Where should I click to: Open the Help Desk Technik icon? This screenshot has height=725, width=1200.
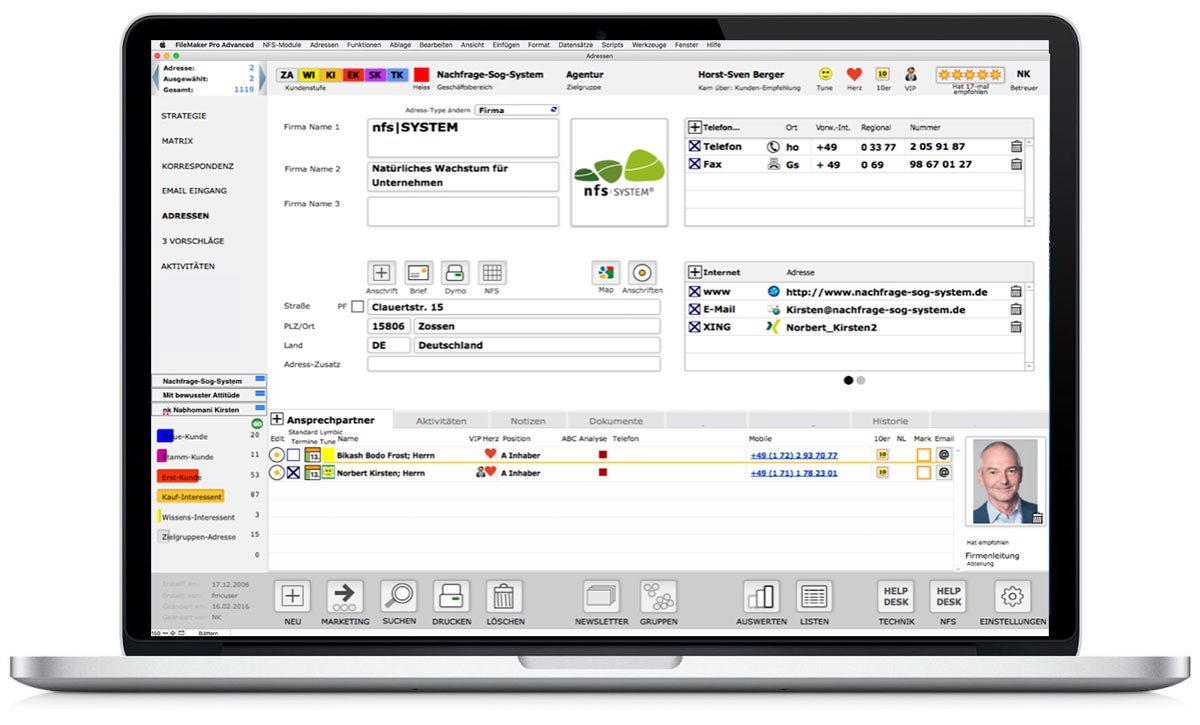[896, 597]
